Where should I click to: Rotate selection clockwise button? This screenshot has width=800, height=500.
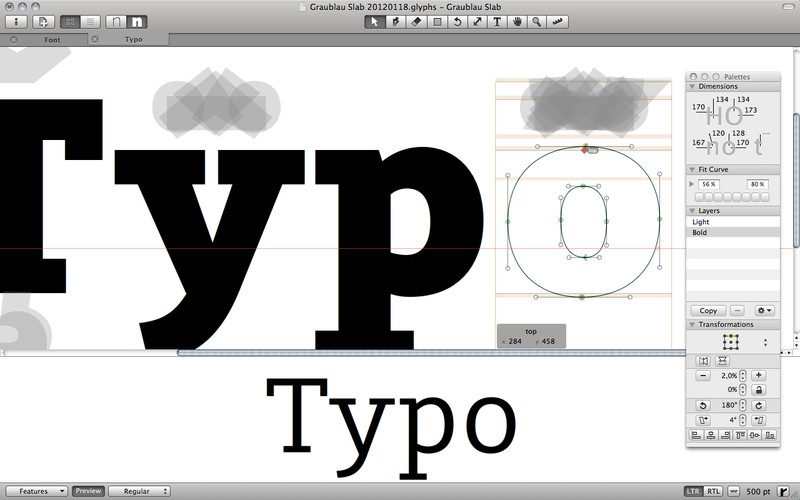click(759, 405)
